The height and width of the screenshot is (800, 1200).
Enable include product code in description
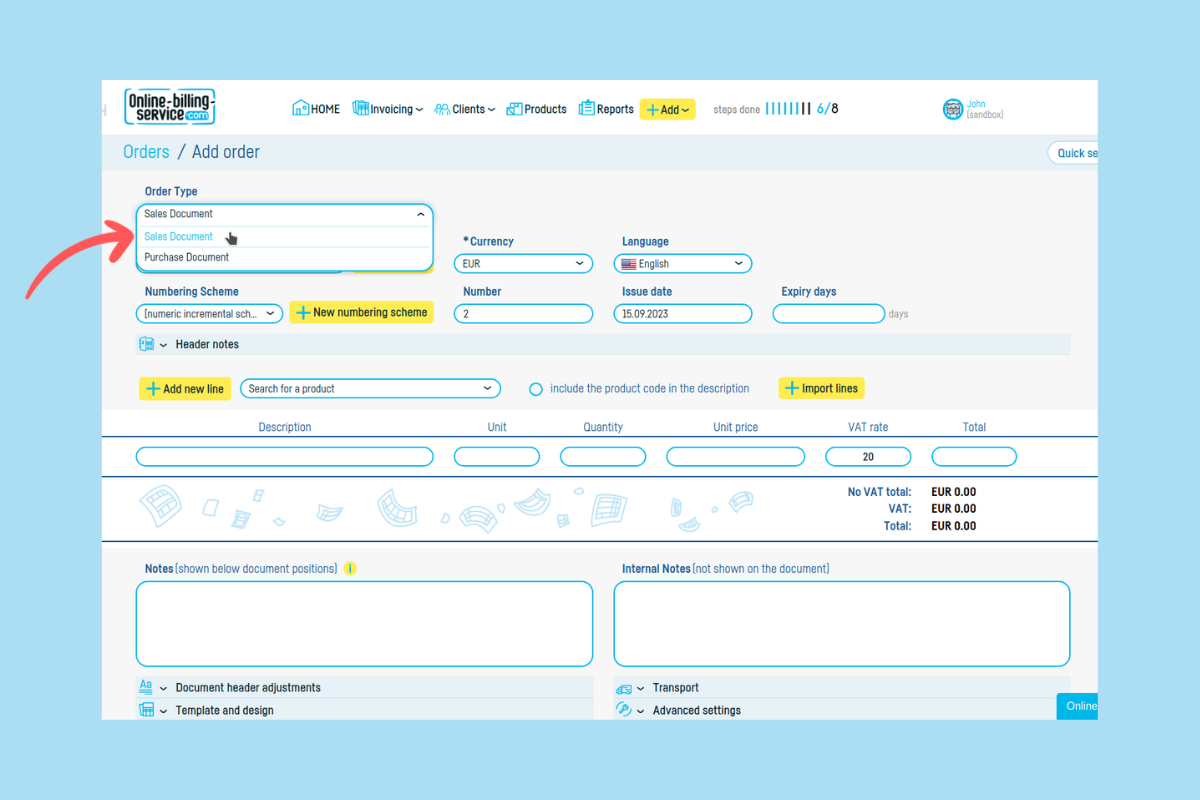[x=536, y=389]
